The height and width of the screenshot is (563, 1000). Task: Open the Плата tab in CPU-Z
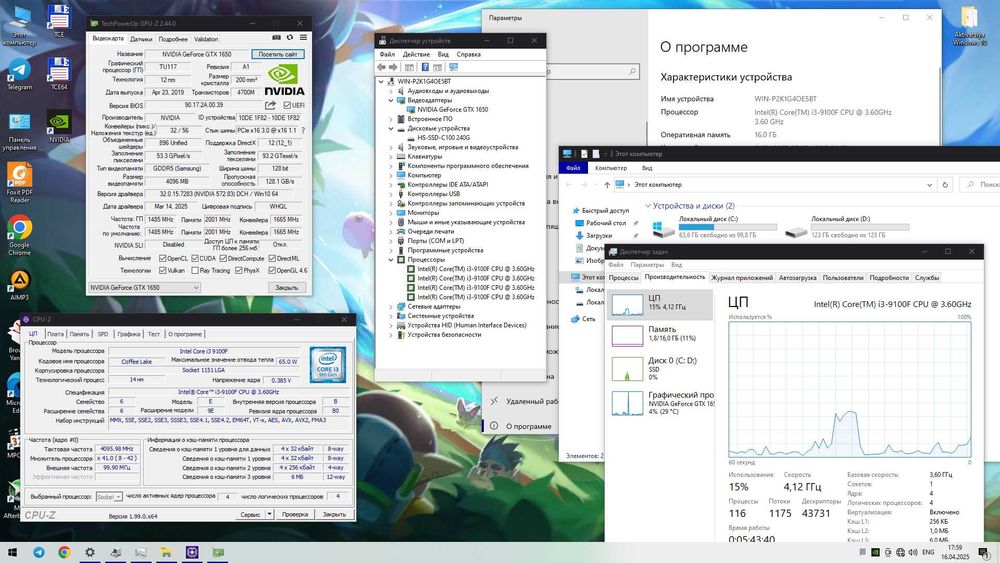tap(55, 334)
